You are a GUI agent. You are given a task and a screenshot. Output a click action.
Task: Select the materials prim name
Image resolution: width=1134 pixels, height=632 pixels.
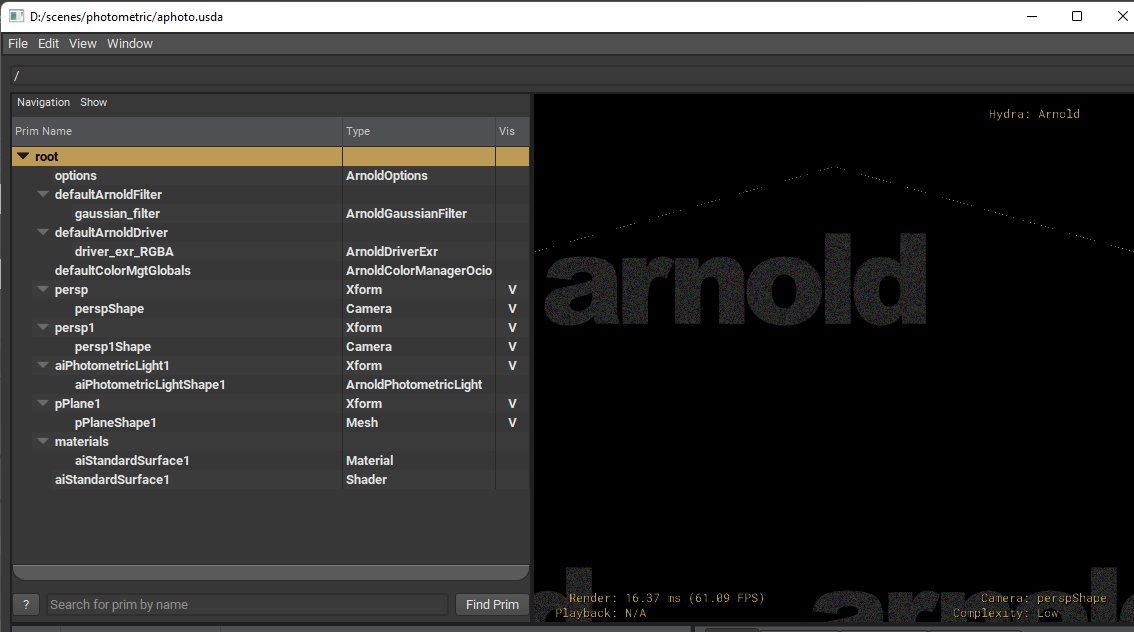(82, 441)
